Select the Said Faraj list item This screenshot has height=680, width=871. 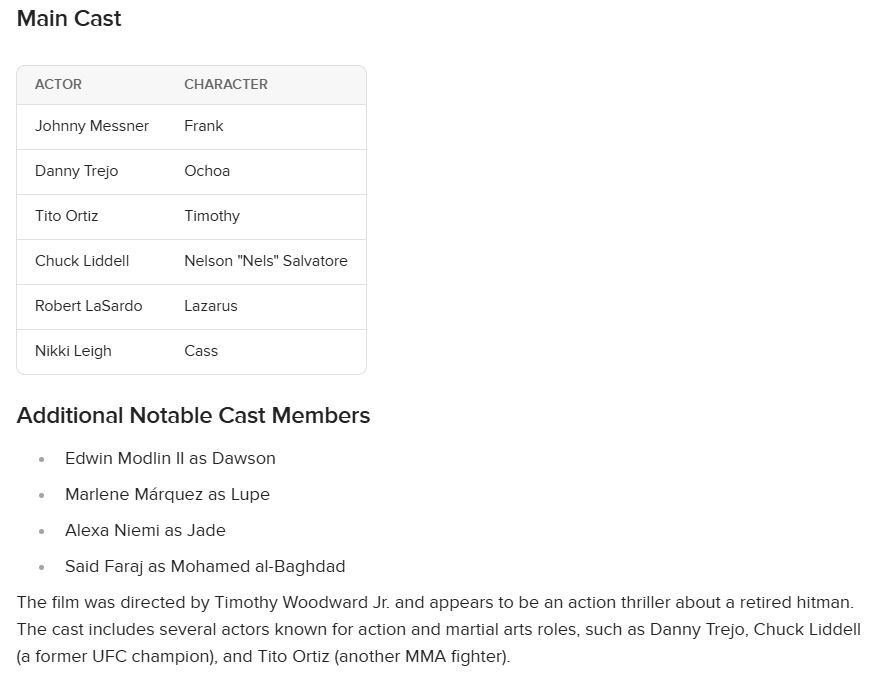(205, 567)
